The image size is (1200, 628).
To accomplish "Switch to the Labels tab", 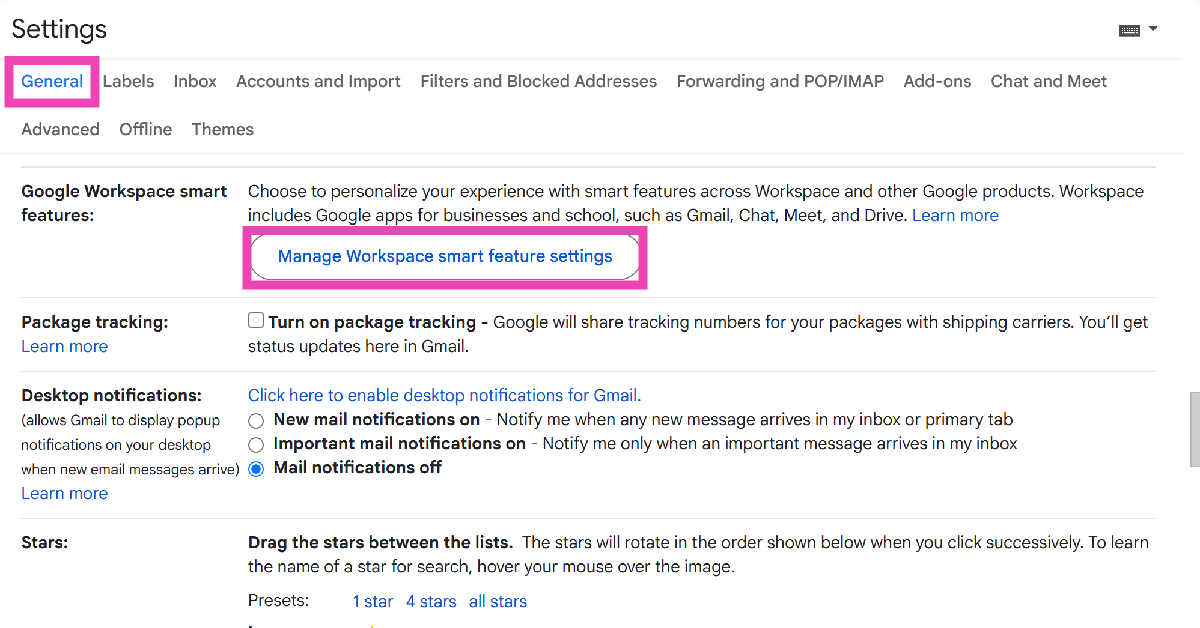I will point(128,81).
